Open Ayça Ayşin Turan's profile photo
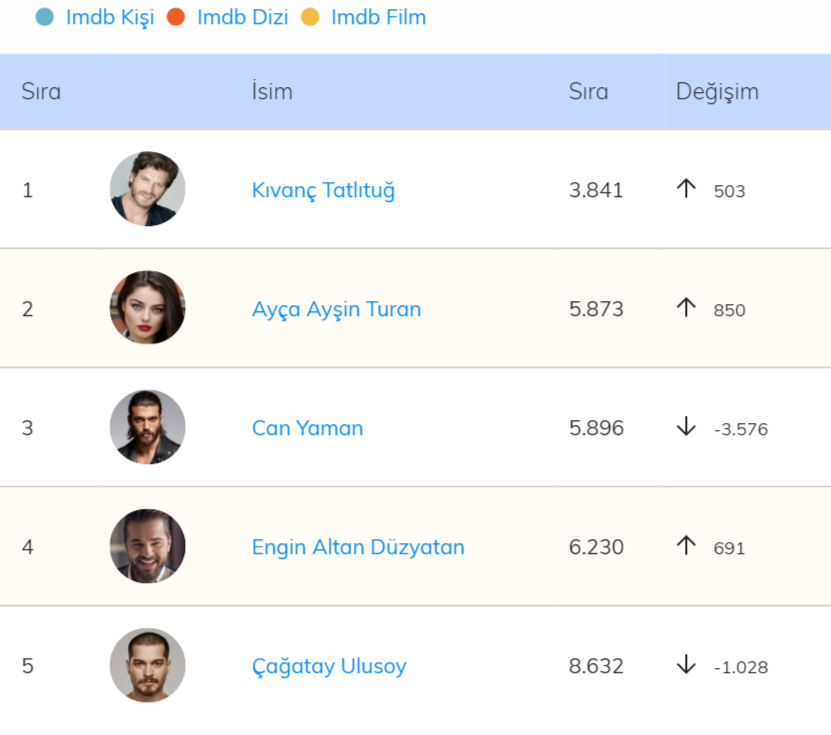This screenshot has height=735, width=831. click(x=147, y=308)
